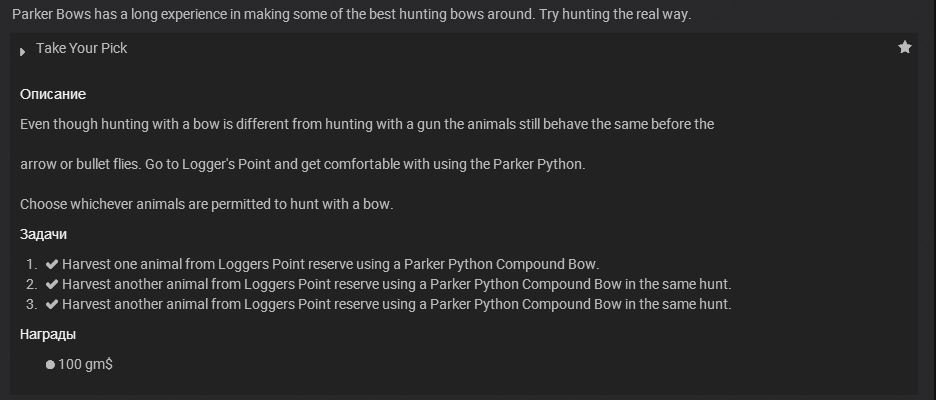Click the first task's checkmark icon
936x400 pixels.
pos(52,264)
